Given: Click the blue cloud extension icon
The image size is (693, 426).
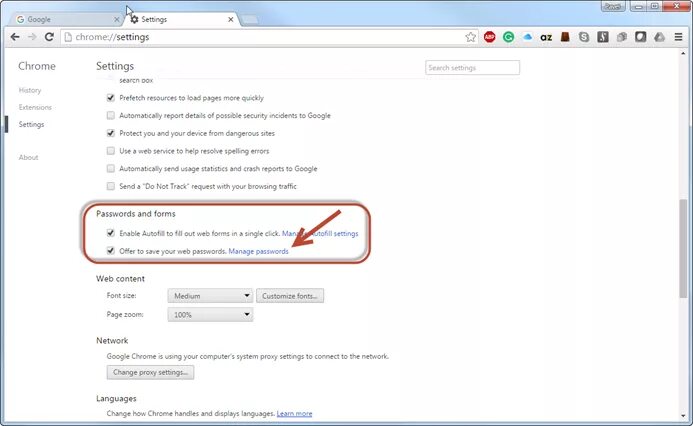Looking at the screenshot, I should 527,37.
